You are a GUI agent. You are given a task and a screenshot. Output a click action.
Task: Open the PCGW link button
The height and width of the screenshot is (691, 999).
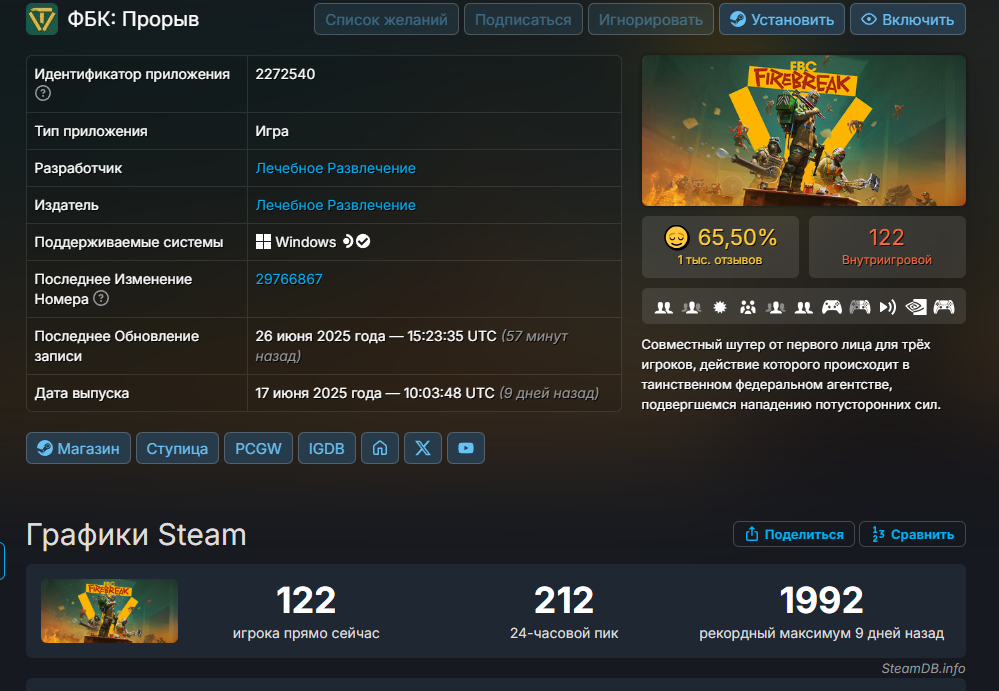click(x=258, y=448)
